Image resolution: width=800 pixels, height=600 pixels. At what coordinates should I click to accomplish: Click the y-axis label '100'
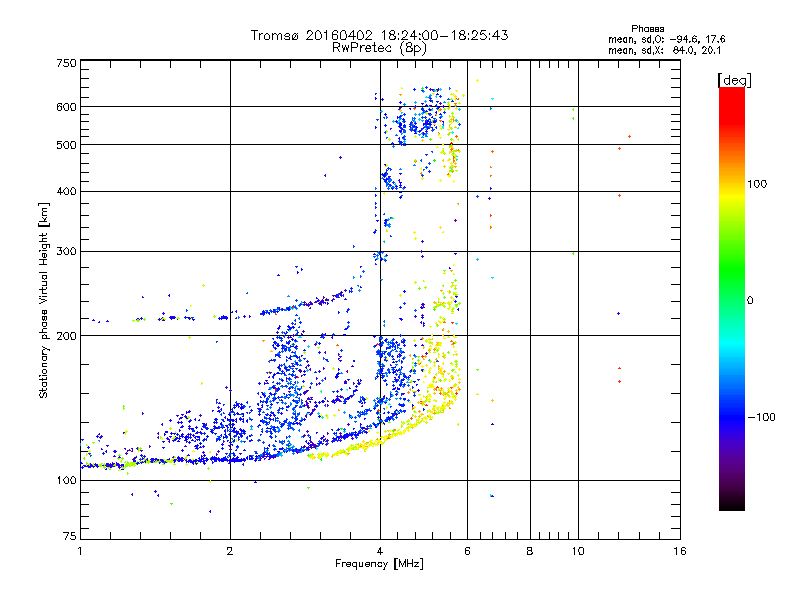[x=66, y=481]
